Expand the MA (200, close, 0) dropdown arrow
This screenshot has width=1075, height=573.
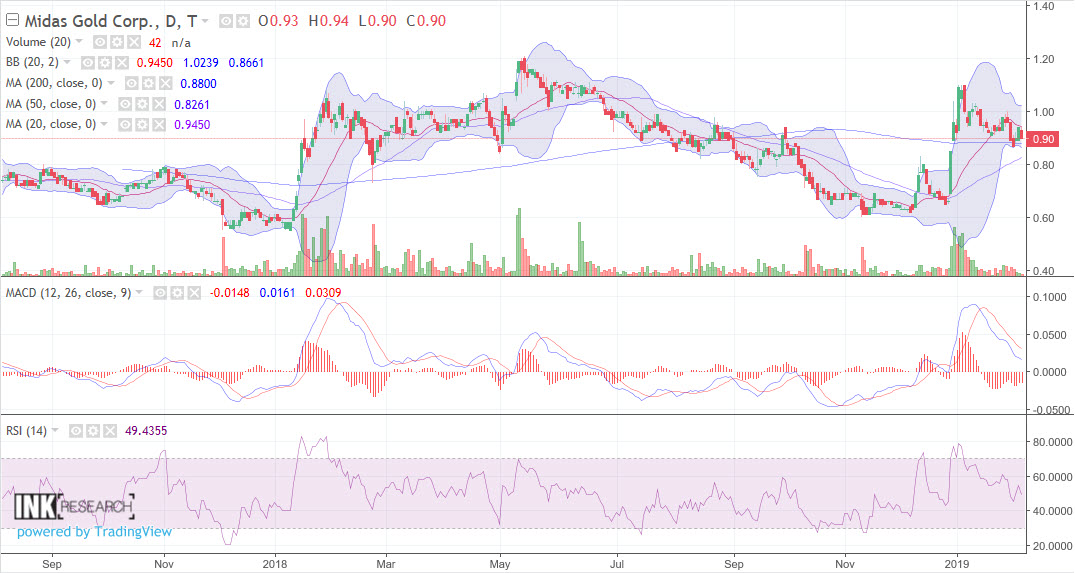pyautogui.click(x=110, y=83)
